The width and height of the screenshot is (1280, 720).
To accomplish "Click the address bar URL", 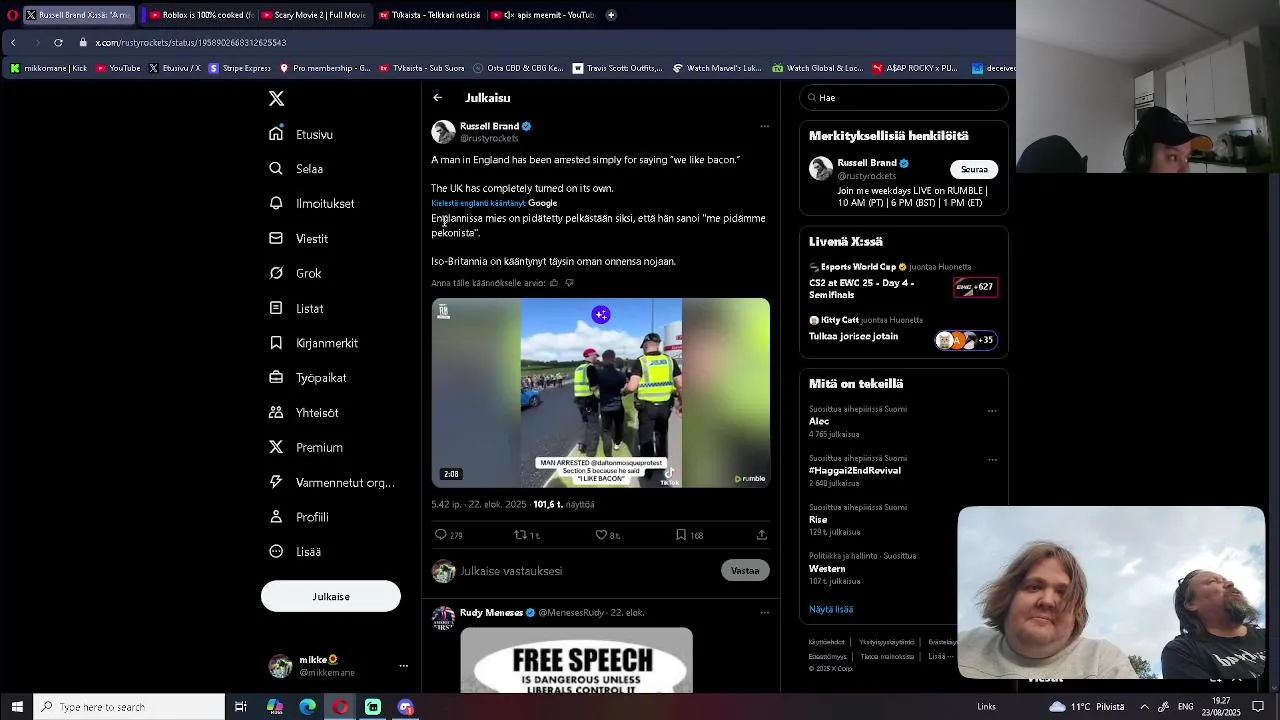I will click(191, 43).
